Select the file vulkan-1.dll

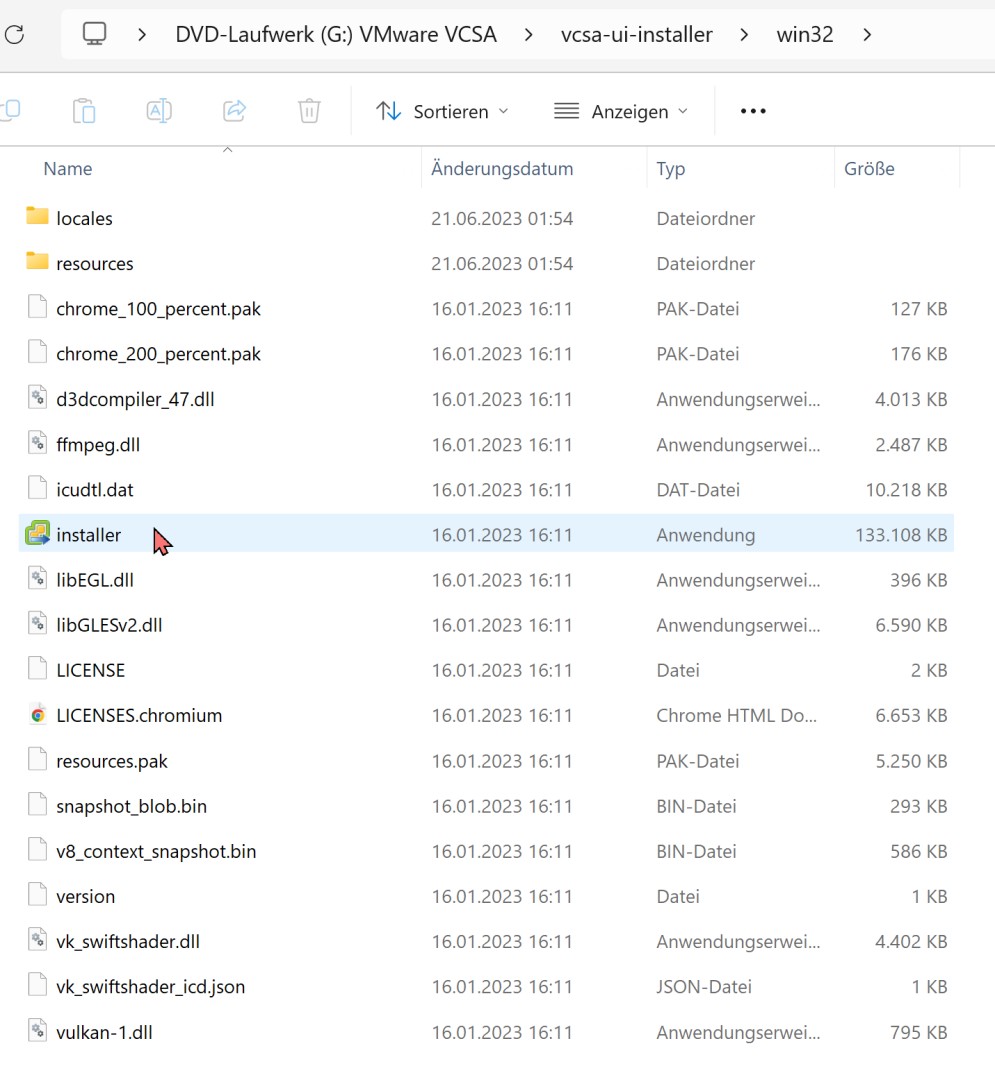pos(105,1032)
